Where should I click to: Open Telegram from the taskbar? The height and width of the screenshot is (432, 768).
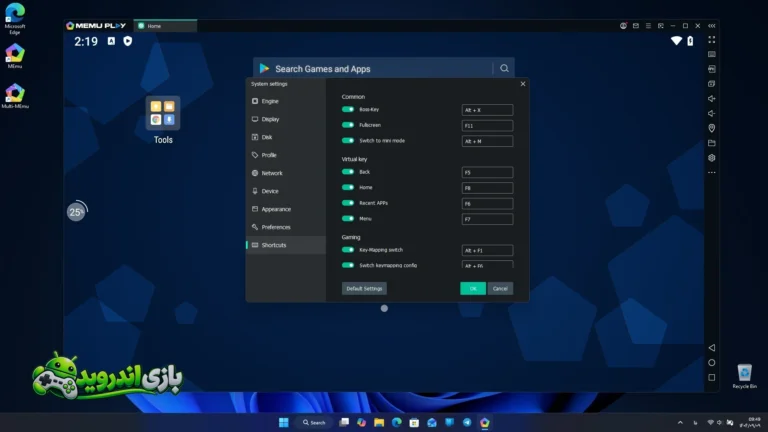(x=467, y=422)
